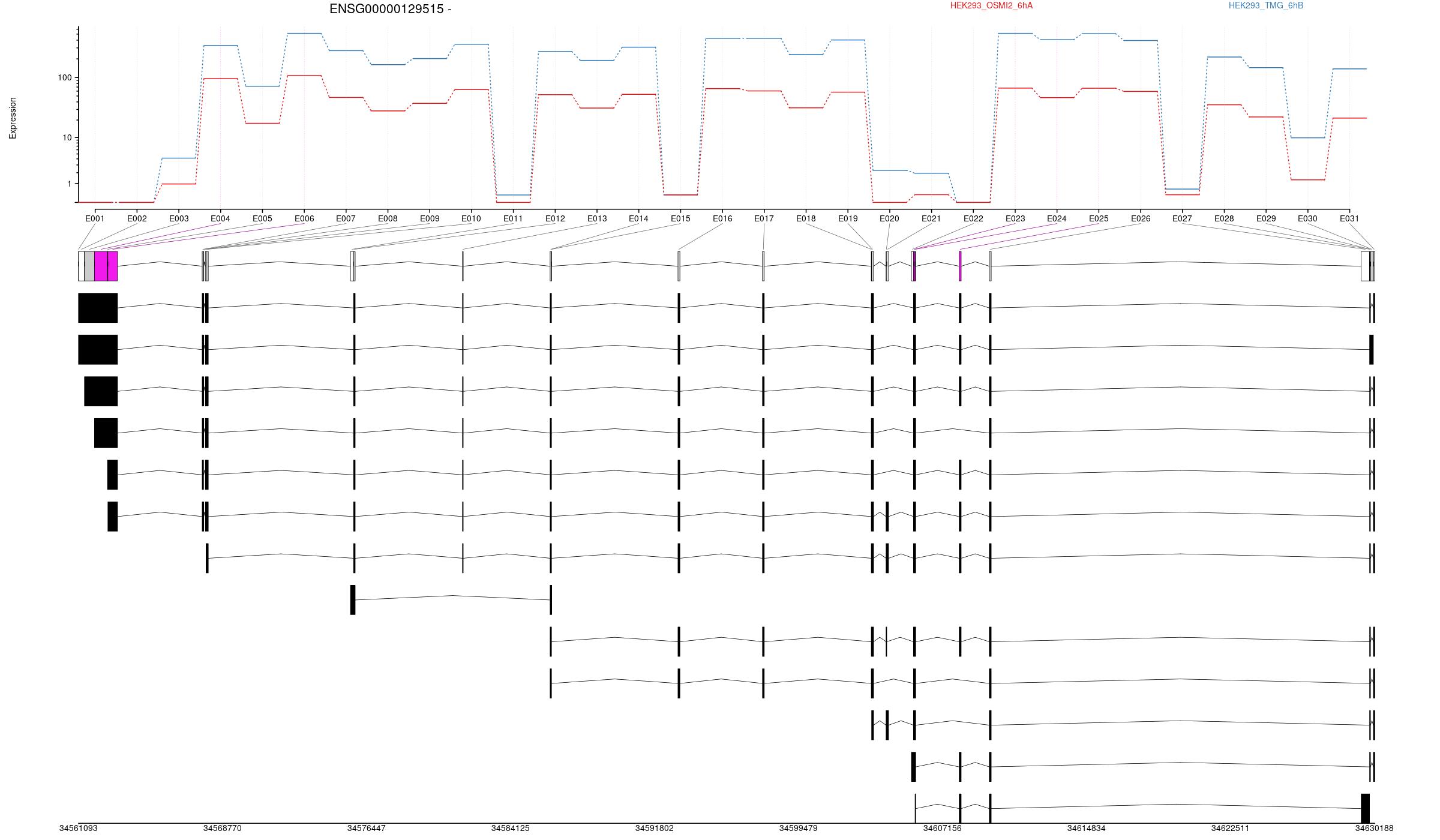Viewport: 1440px width, 840px height.
Task: Select exon label E023
Action: [x=1015, y=218]
